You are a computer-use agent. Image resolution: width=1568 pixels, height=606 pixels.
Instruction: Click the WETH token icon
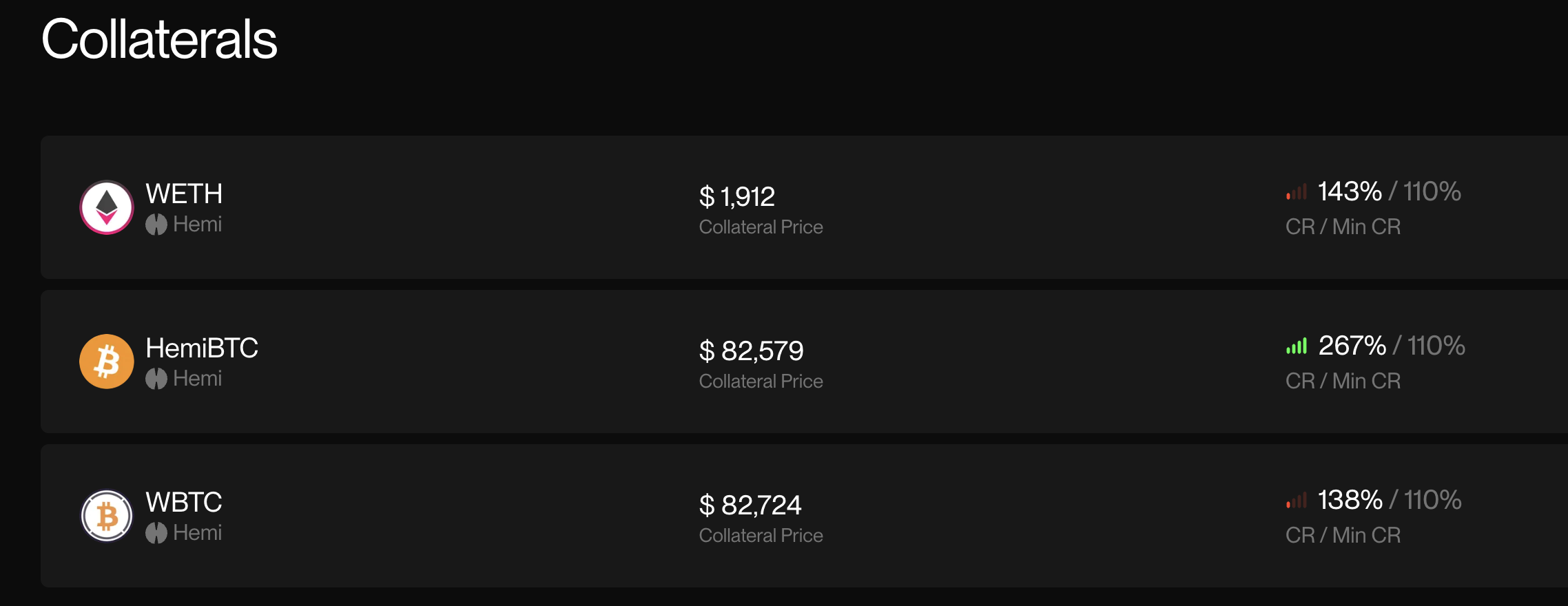(107, 207)
